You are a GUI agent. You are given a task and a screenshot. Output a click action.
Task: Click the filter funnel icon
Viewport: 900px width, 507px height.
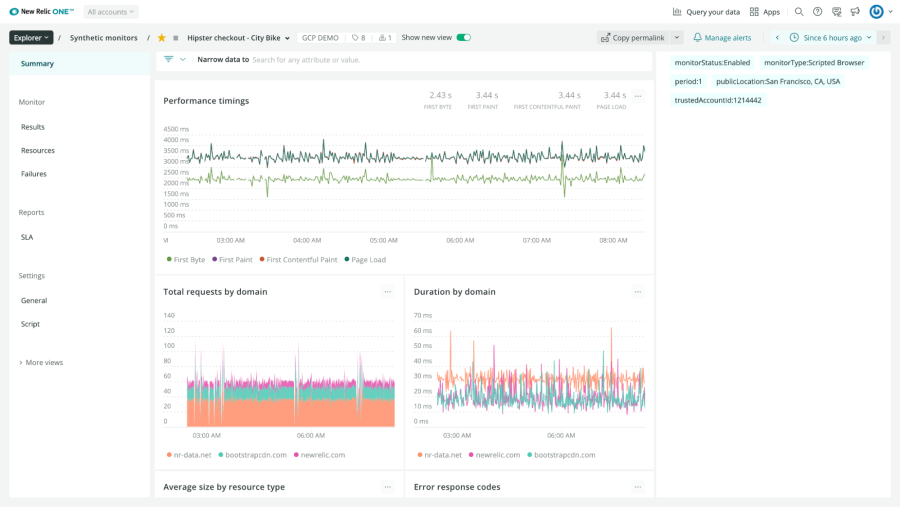tap(168, 59)
